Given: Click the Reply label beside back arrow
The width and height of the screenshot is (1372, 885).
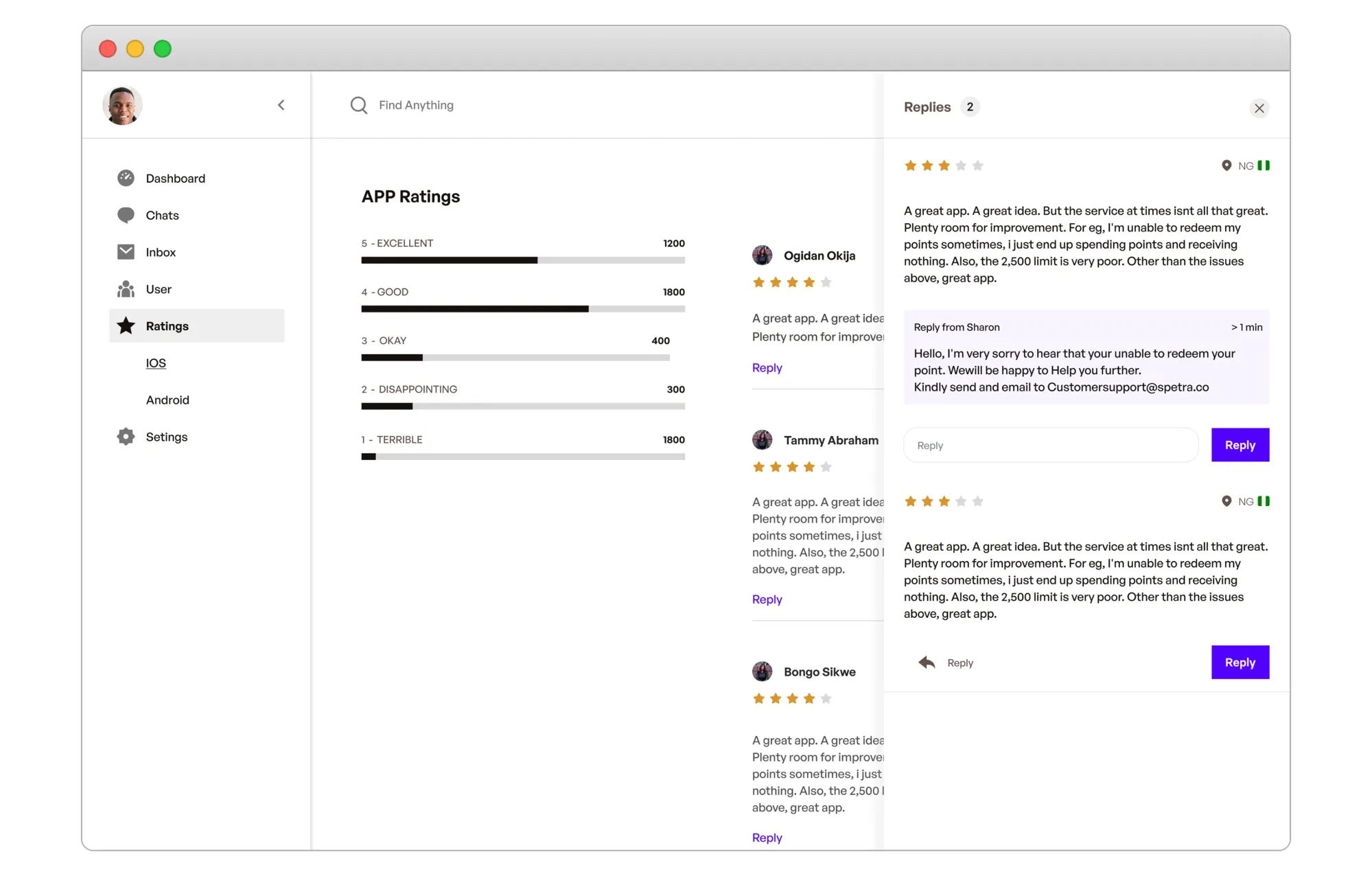Looking at the screenshot, I should coord(960,663).
